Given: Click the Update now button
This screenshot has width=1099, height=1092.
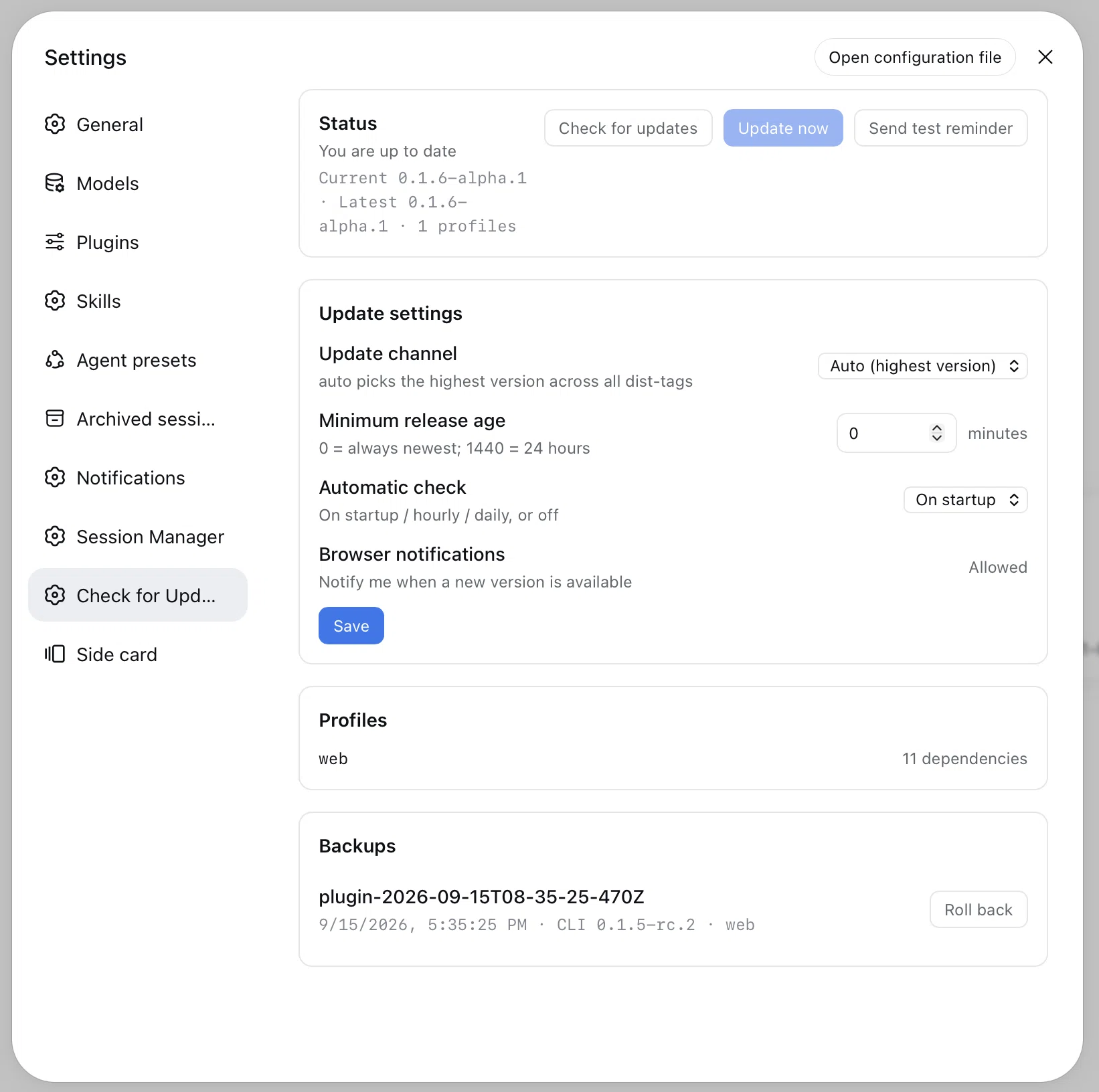Looking at the screenshot, I should tap(783, 128).
